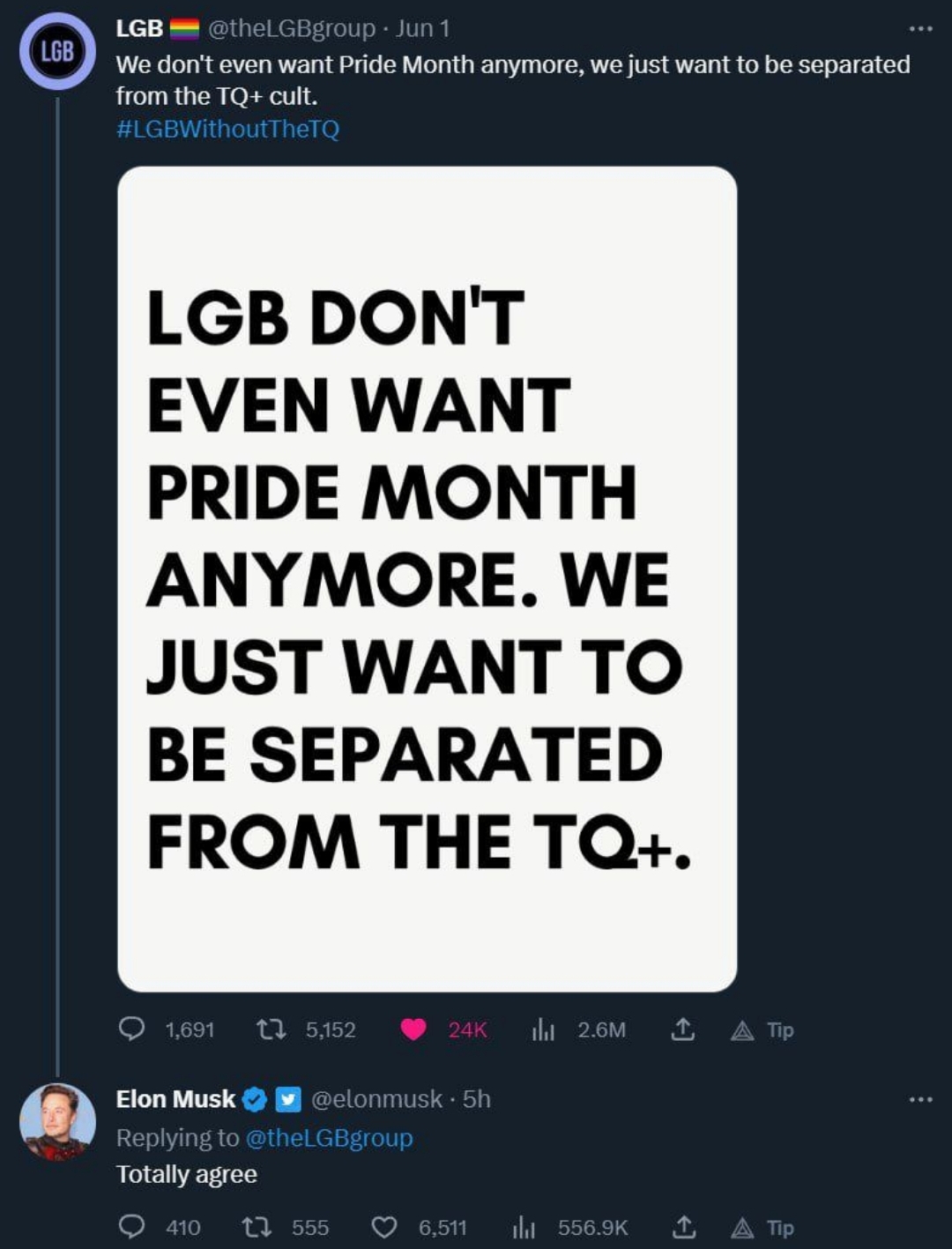Screen dimensions: 952x1249
Task: Open the #LGBWithoutTheTQ hashtag
Action: 227,129
